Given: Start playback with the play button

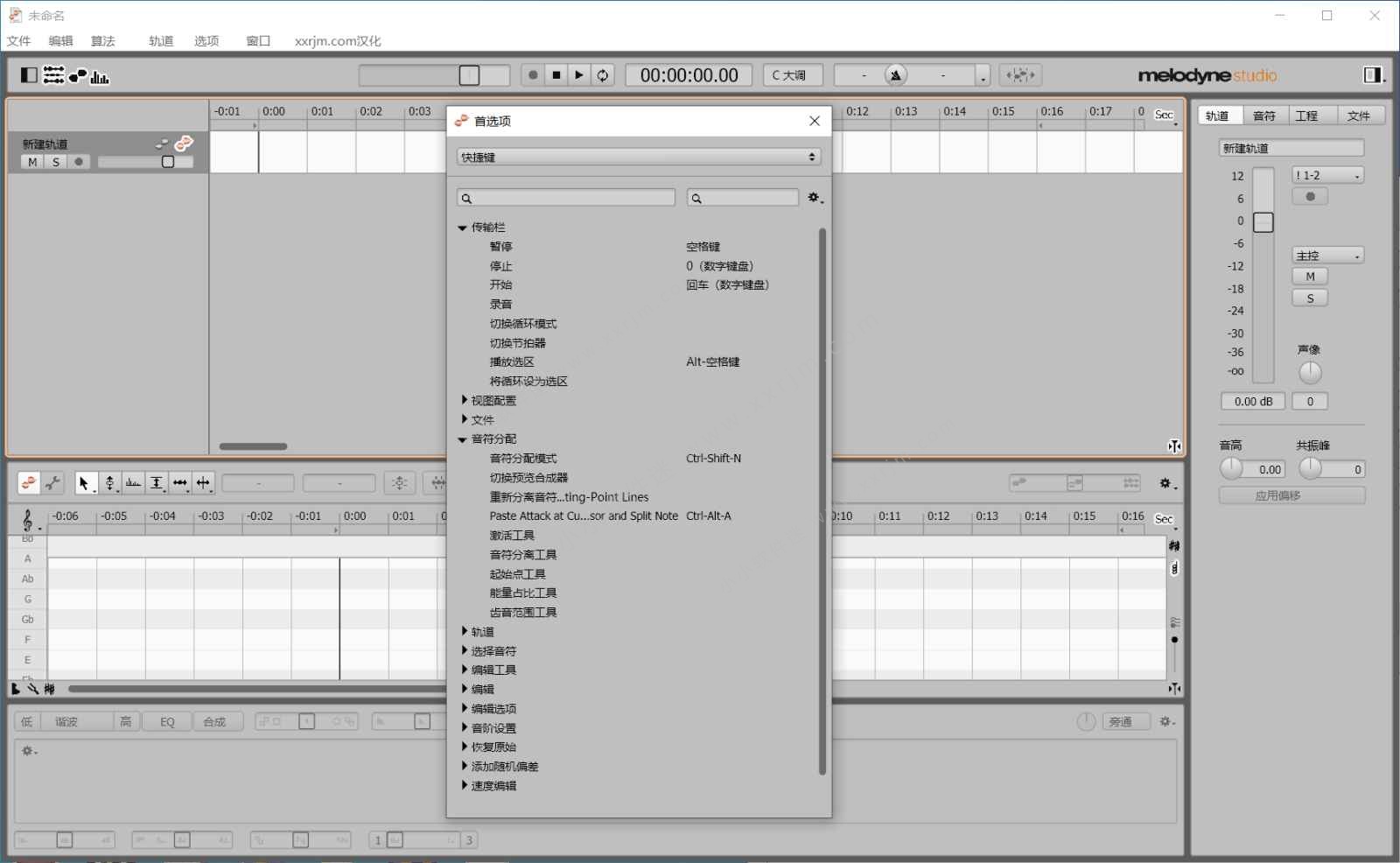Looking at the screenshot, I should click(x=579, y=75).
